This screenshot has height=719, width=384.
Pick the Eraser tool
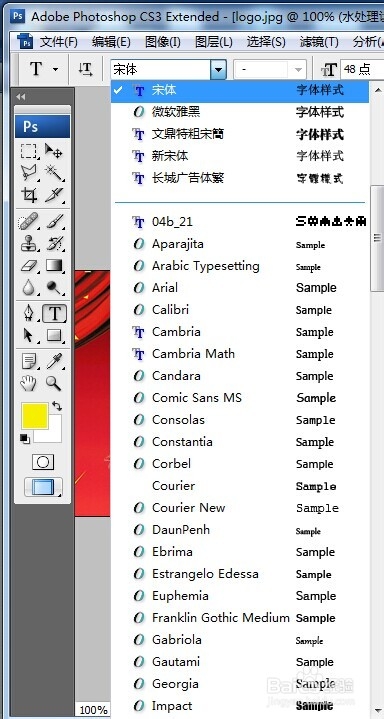click(29, 266)
